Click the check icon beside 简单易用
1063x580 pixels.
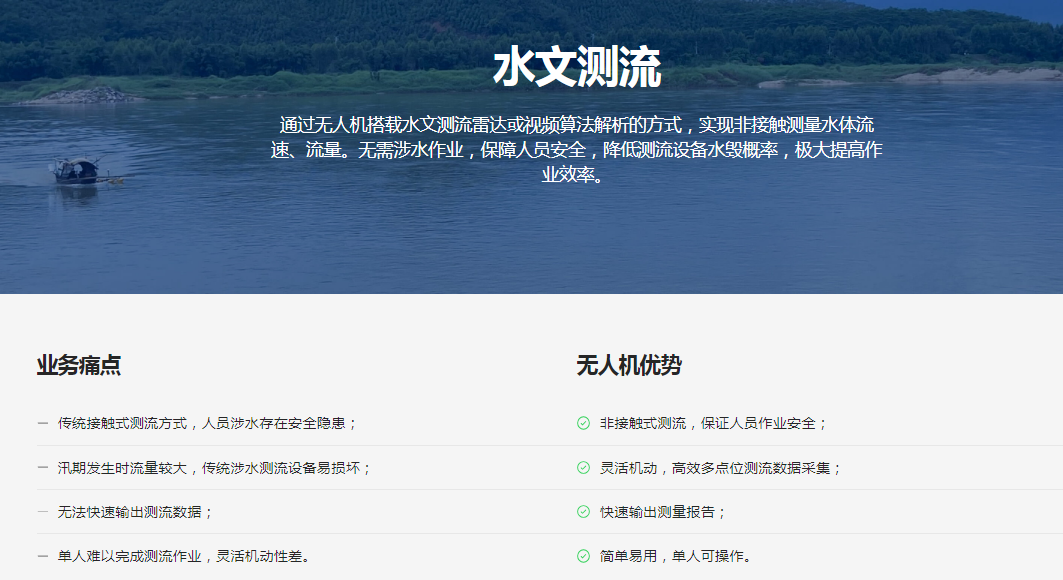[x=583, y=556]
